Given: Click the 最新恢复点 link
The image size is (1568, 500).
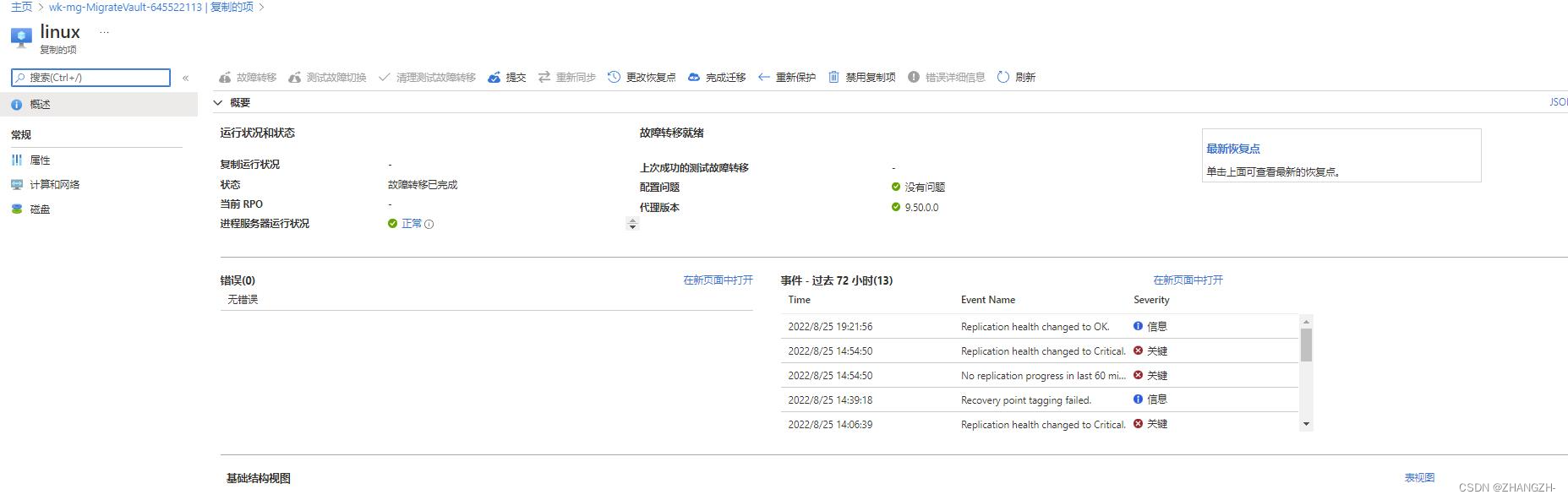Looking at the screenshot, I should (x=1233, y=149).
